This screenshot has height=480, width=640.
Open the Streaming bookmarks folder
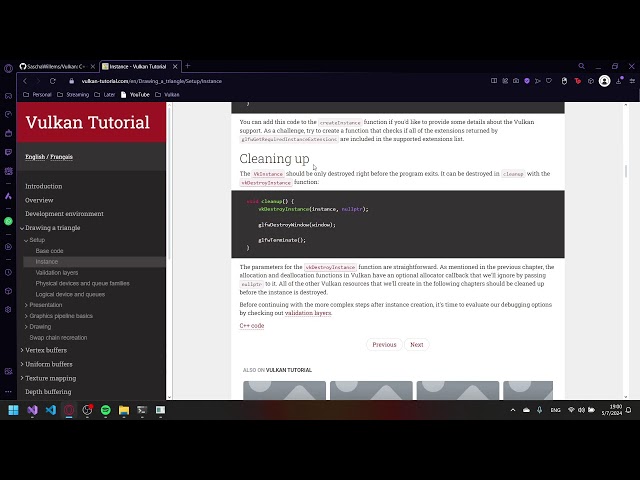click(x=73, y=95)
